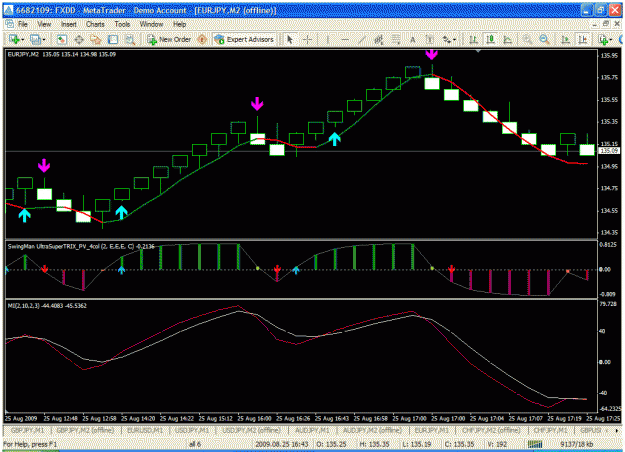Switch to the EURJPY,M1 chart tab
Viewport: 625px width, 452px height.
pos(432,430)
